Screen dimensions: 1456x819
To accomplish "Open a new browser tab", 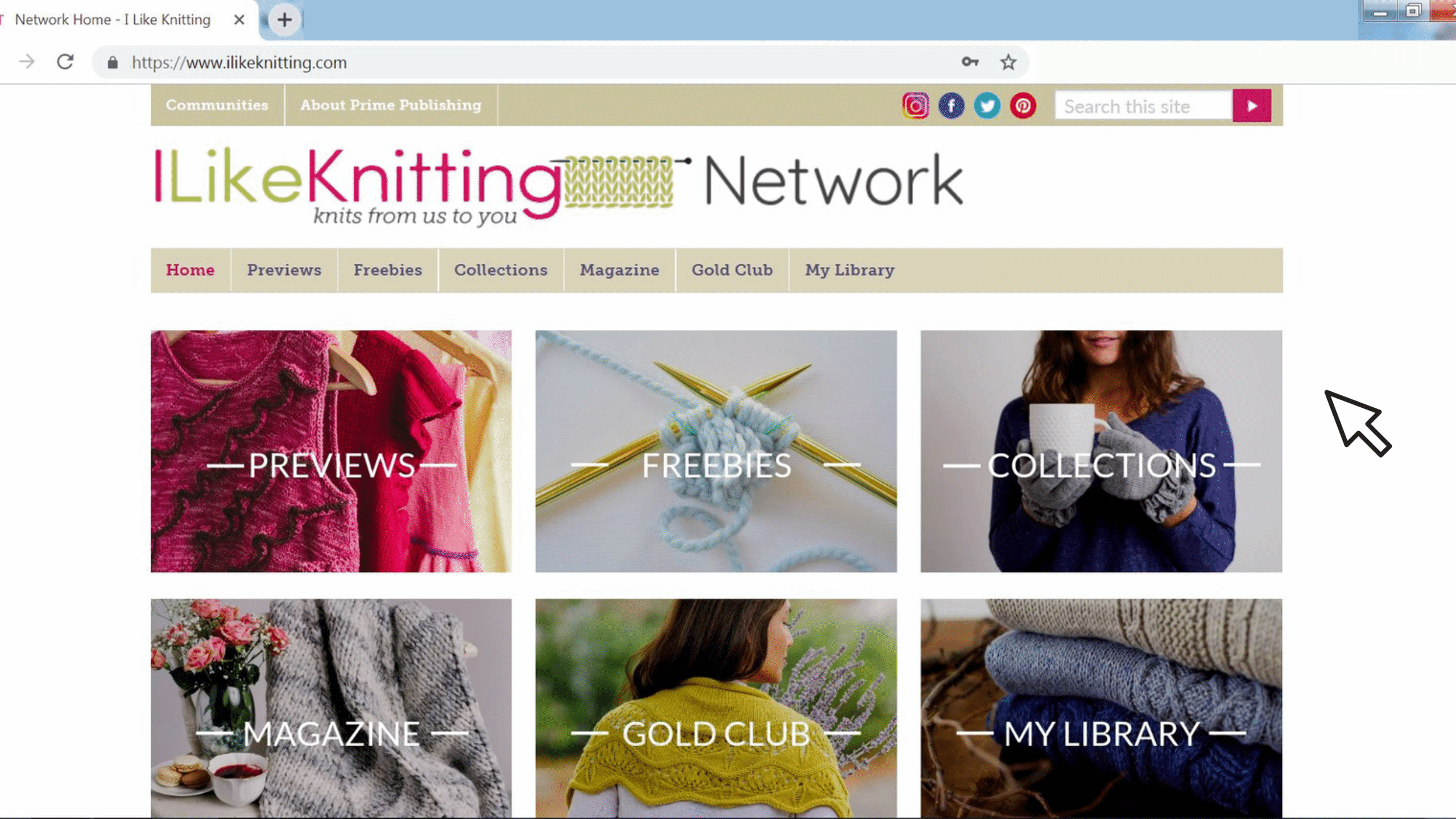I will (x=284, y=20).
